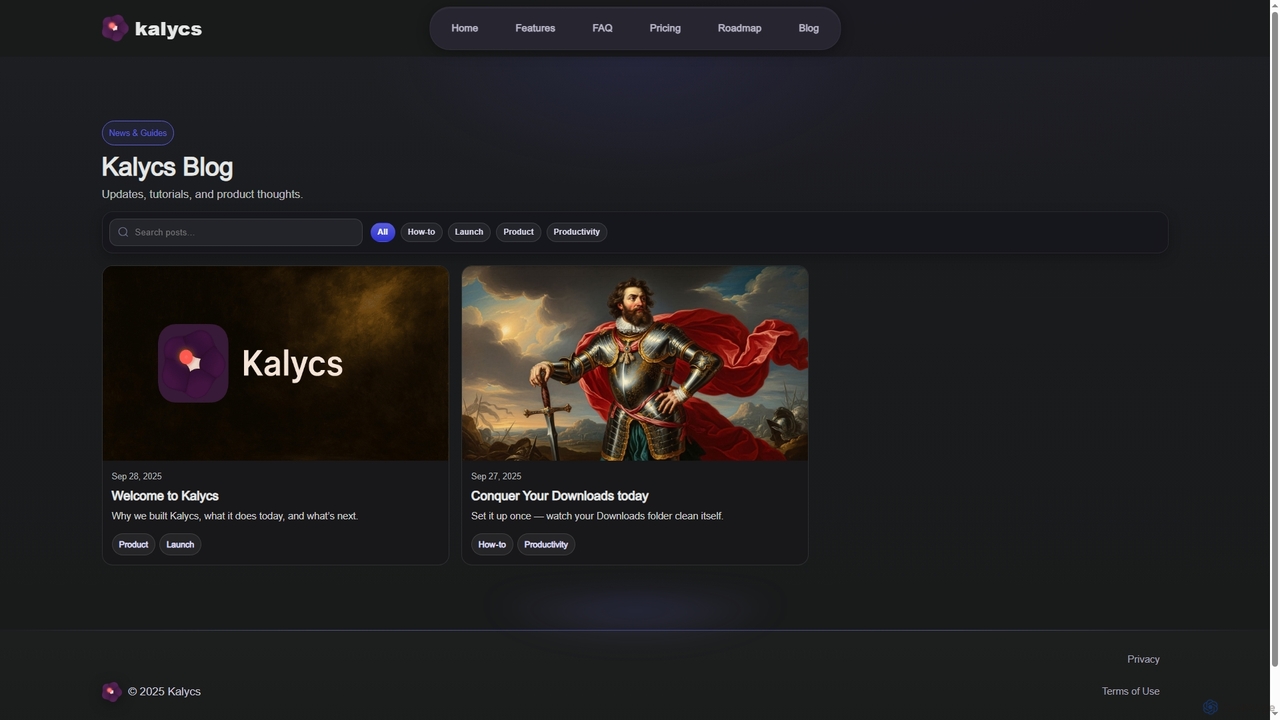Click the small hexagon icon at bottom right

pos(1210,707)
